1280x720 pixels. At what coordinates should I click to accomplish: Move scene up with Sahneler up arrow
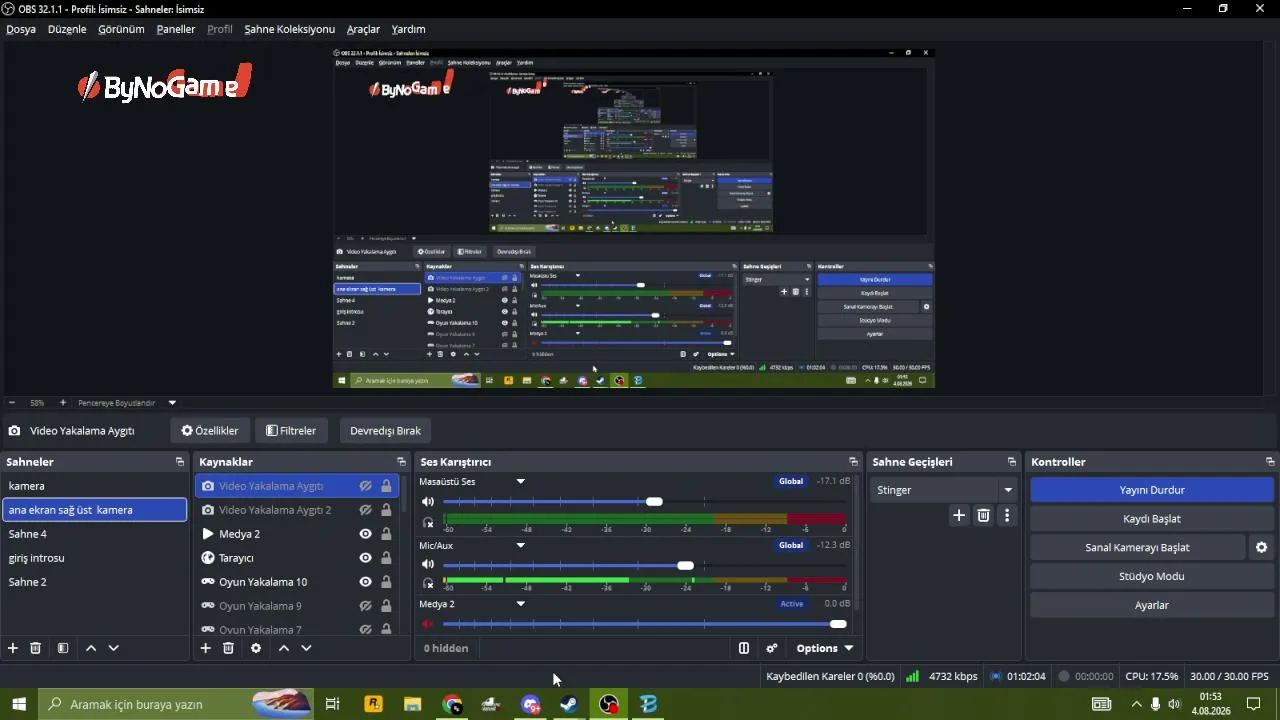point(91,648)
